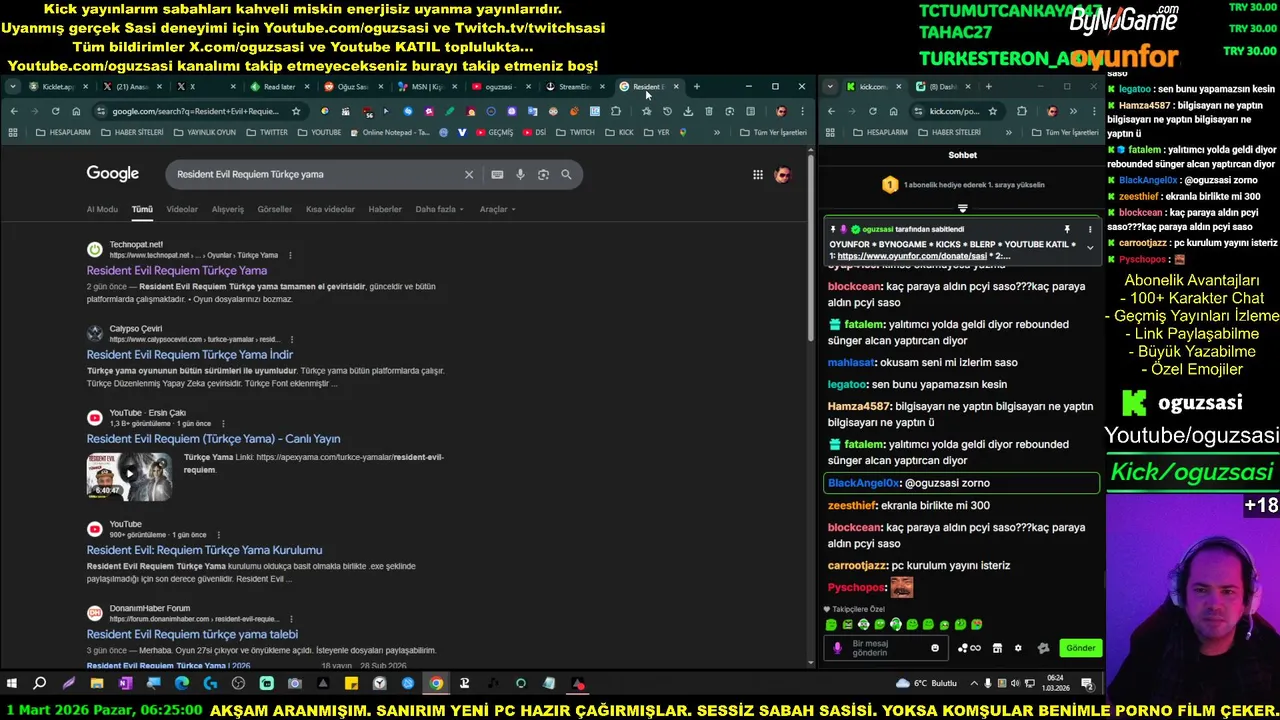1280x720 pixels.
Task: Open the Daha fazla dropdown
Action: click(x=438, y=209)
